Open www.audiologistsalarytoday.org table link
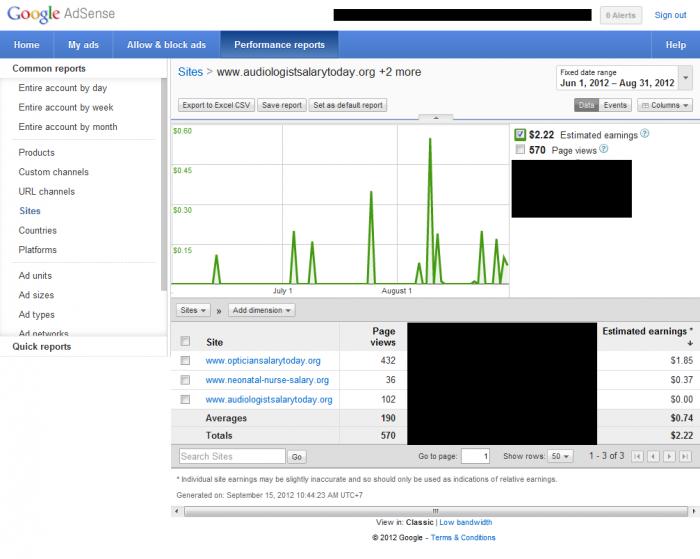The height and width of the screenshot is (559, 700). pos(269,399)
